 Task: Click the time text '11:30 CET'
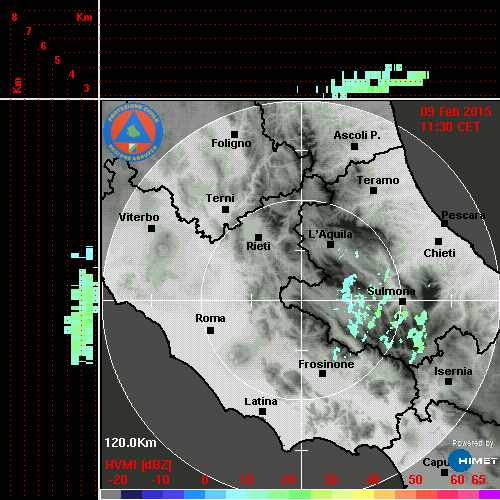[450, 127]
